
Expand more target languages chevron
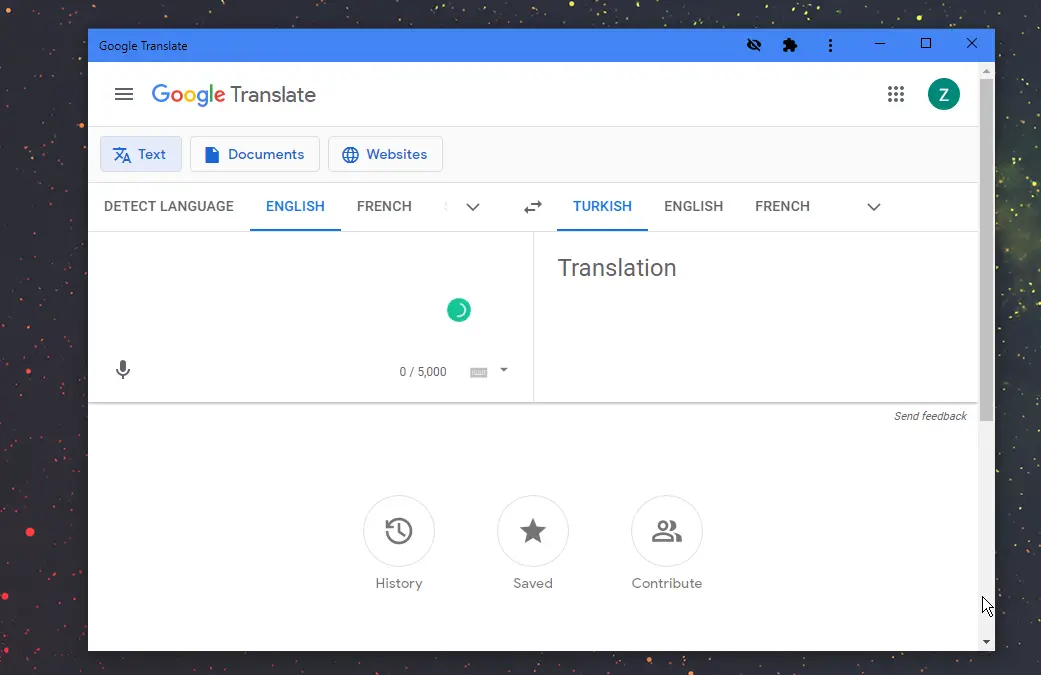click(874, 207)
